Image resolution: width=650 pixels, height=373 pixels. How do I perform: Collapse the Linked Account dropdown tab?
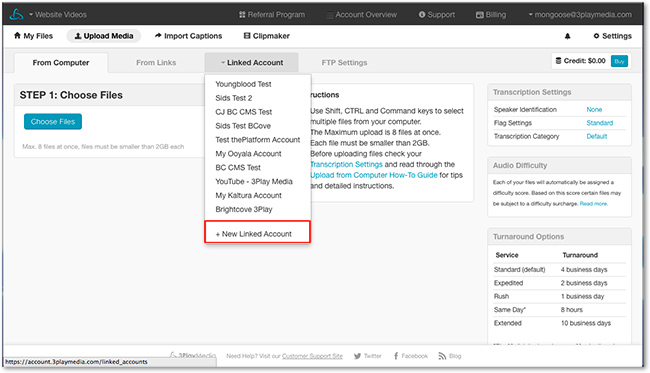tap(251, 63)
